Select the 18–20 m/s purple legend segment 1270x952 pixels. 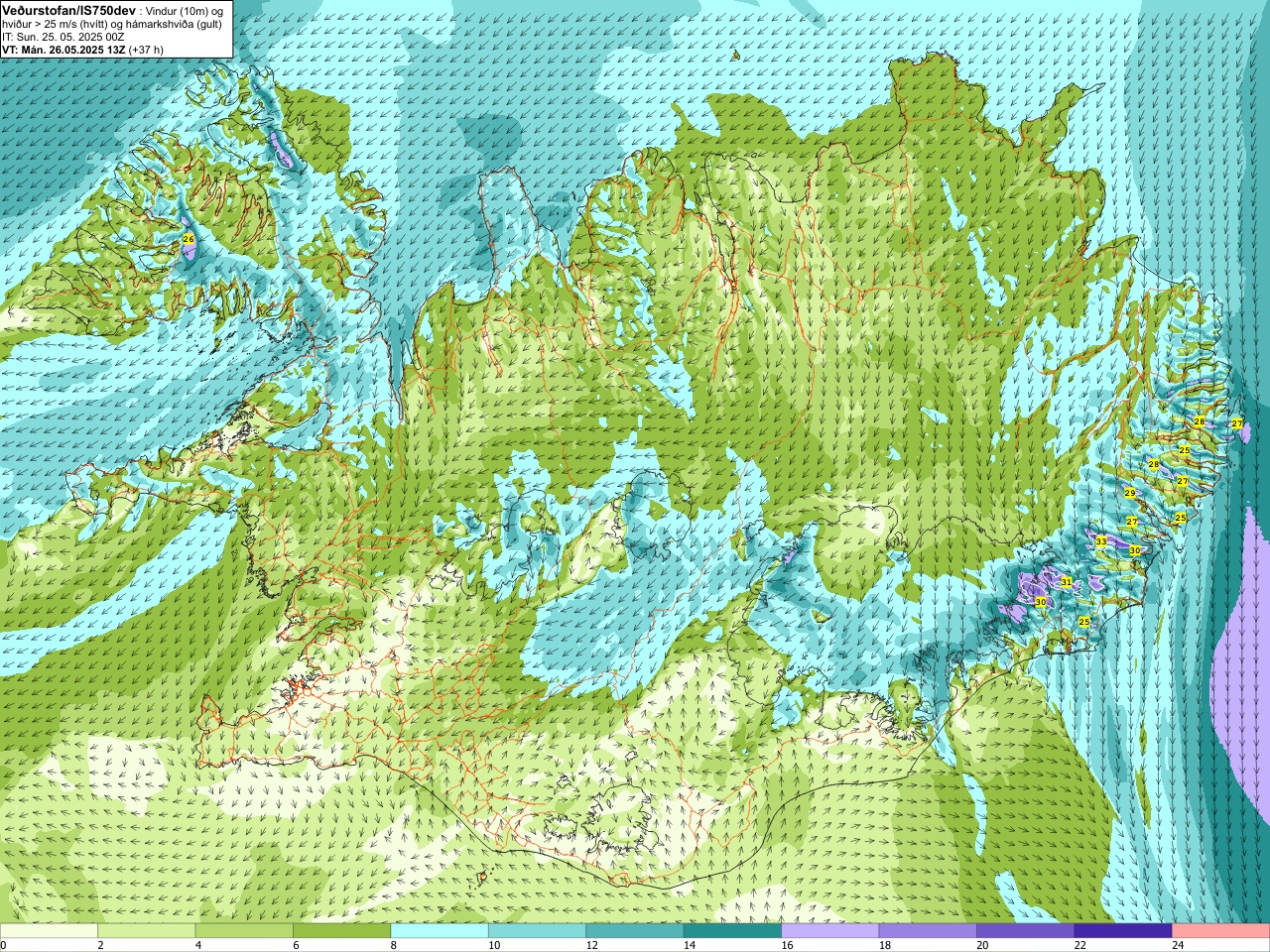pos(929,931)
